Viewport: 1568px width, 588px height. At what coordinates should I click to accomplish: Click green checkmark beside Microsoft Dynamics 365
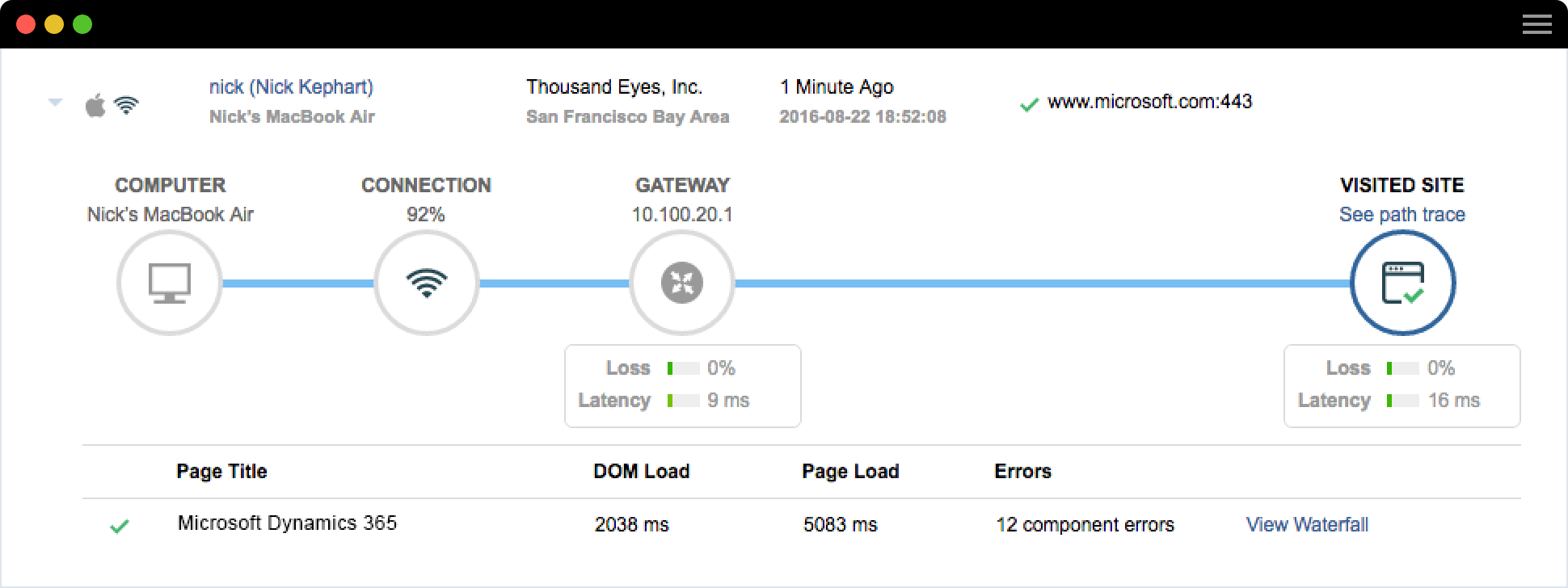point(120,527)
